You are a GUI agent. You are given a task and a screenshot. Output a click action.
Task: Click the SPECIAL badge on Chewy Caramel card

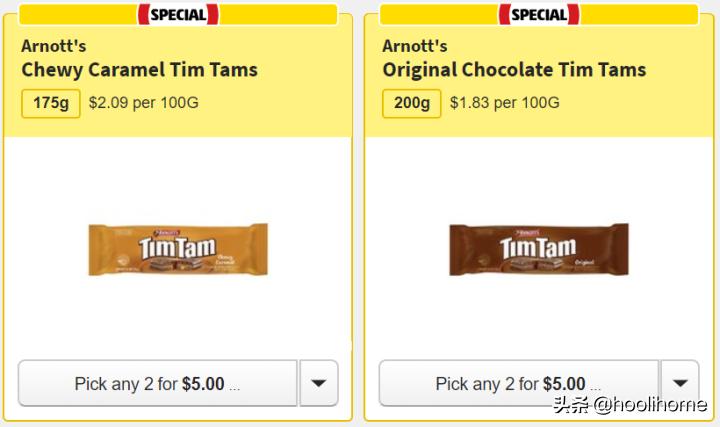(x=178, y=14)
